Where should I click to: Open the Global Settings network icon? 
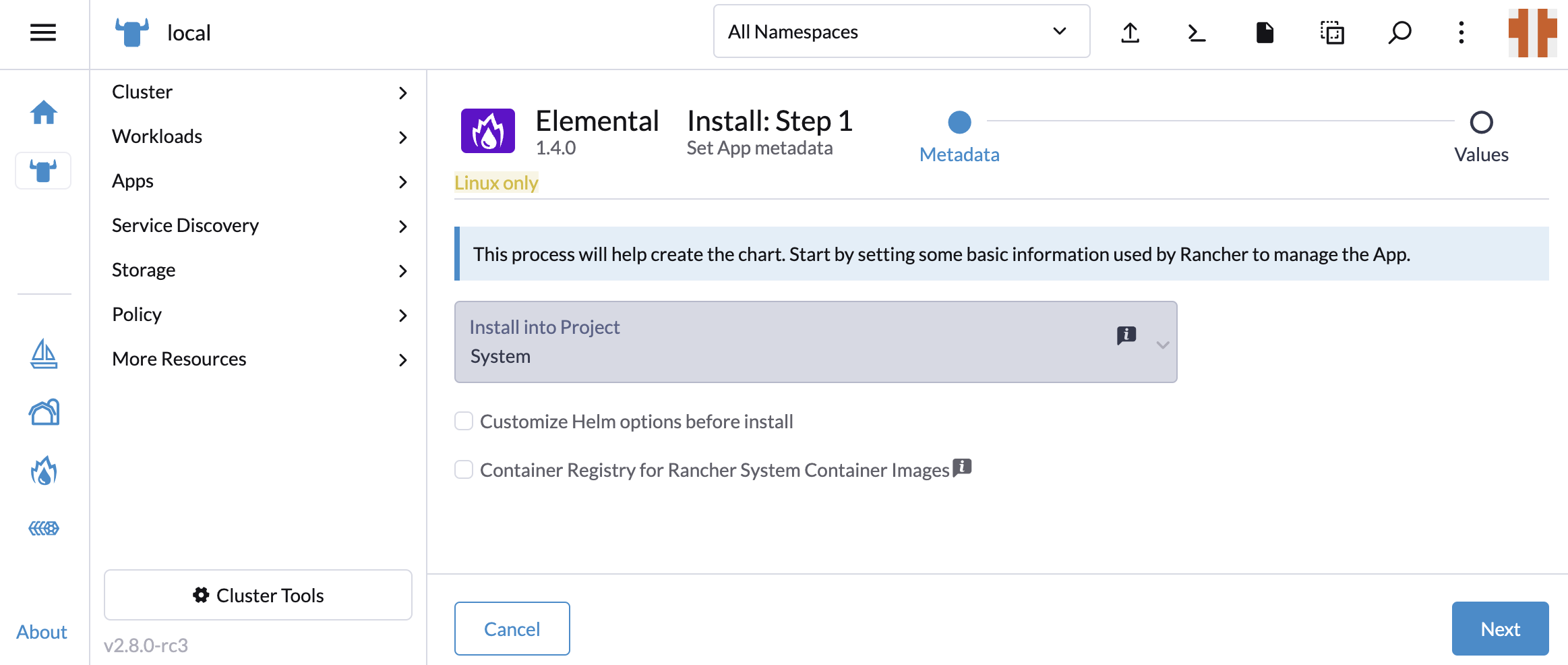44,528
